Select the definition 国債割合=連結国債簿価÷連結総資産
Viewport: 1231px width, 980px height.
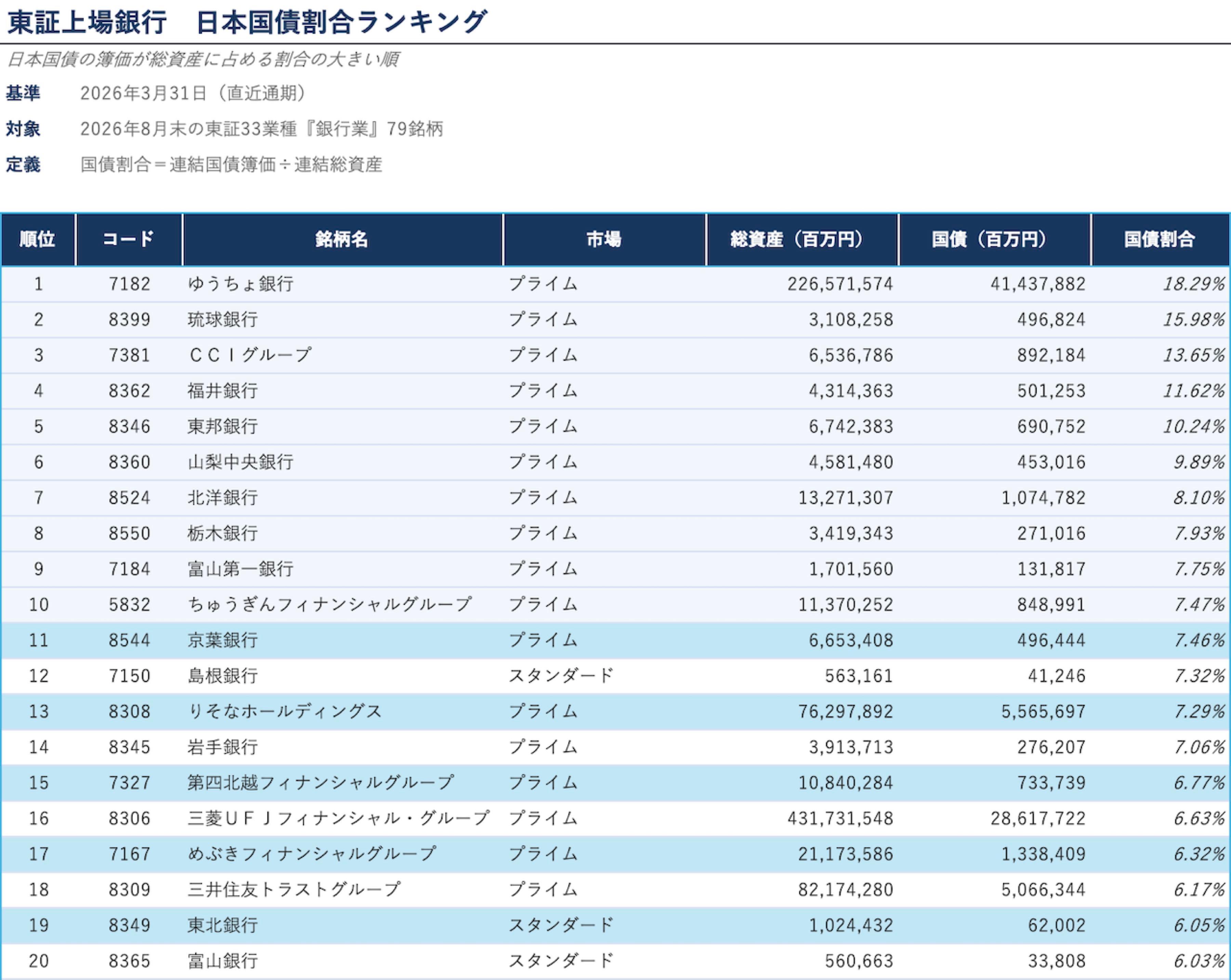click(x=231, y=164)
